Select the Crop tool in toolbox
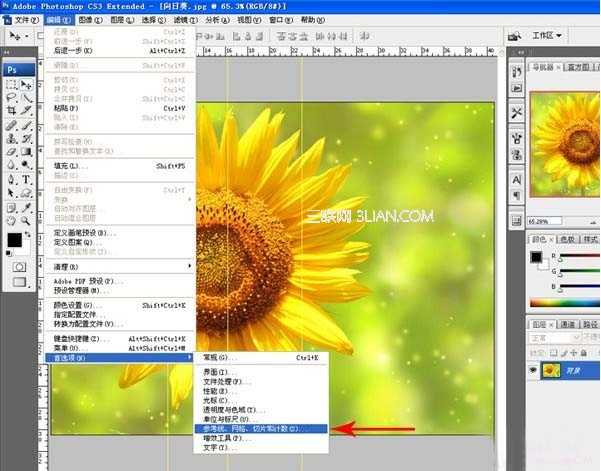The image size is (601, 471). pyautogui.click(x=11, y=111)
